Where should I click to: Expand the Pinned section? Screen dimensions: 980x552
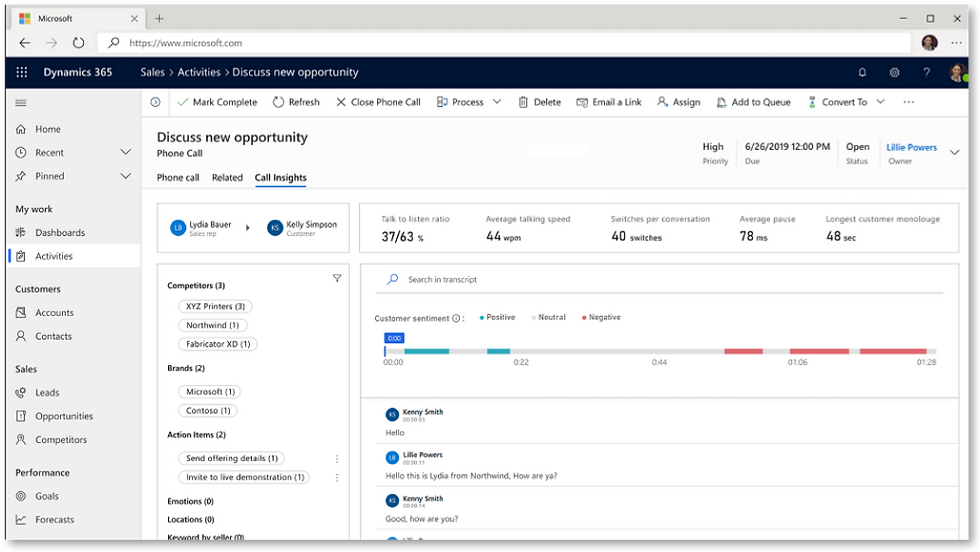[126, 176]
